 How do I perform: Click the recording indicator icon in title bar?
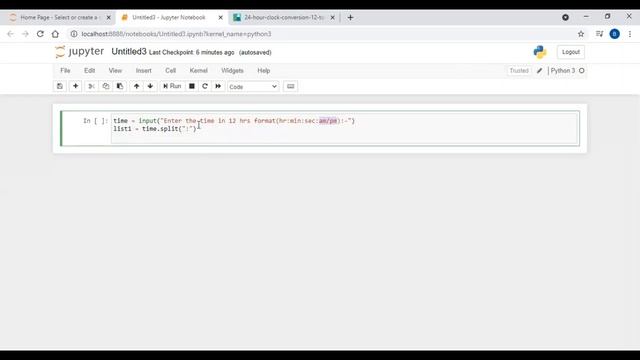(x=565, y=17)
